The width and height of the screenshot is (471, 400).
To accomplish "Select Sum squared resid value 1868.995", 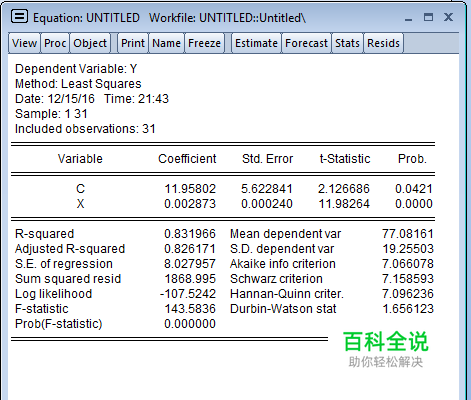I will pos(190,279).
